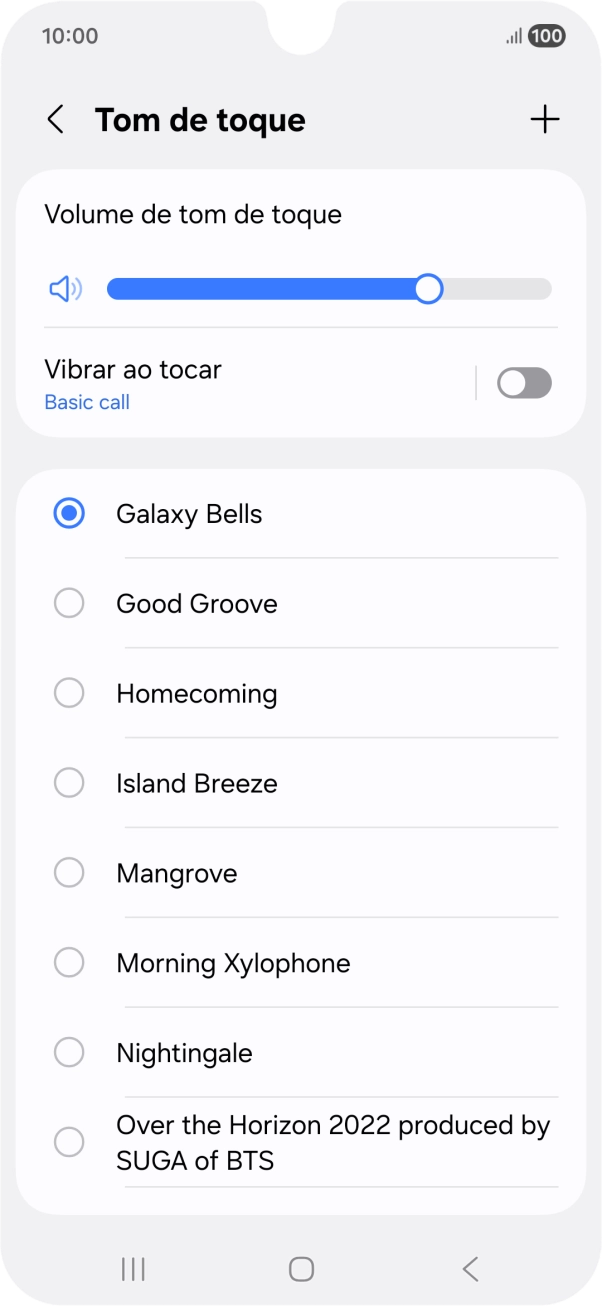
Task: Tap the plus icon to add ringtone
Action: point(545,120)
